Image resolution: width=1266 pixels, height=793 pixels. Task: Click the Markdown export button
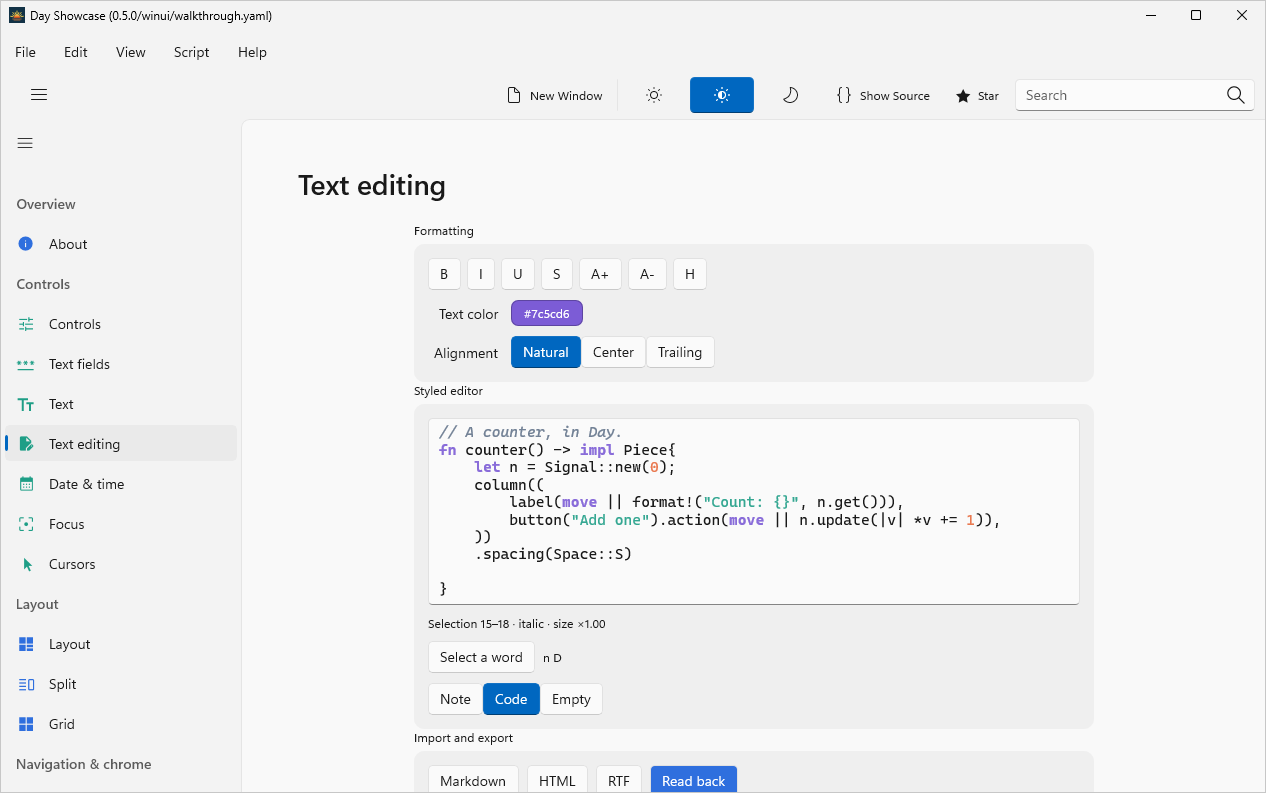pos(473,781)
